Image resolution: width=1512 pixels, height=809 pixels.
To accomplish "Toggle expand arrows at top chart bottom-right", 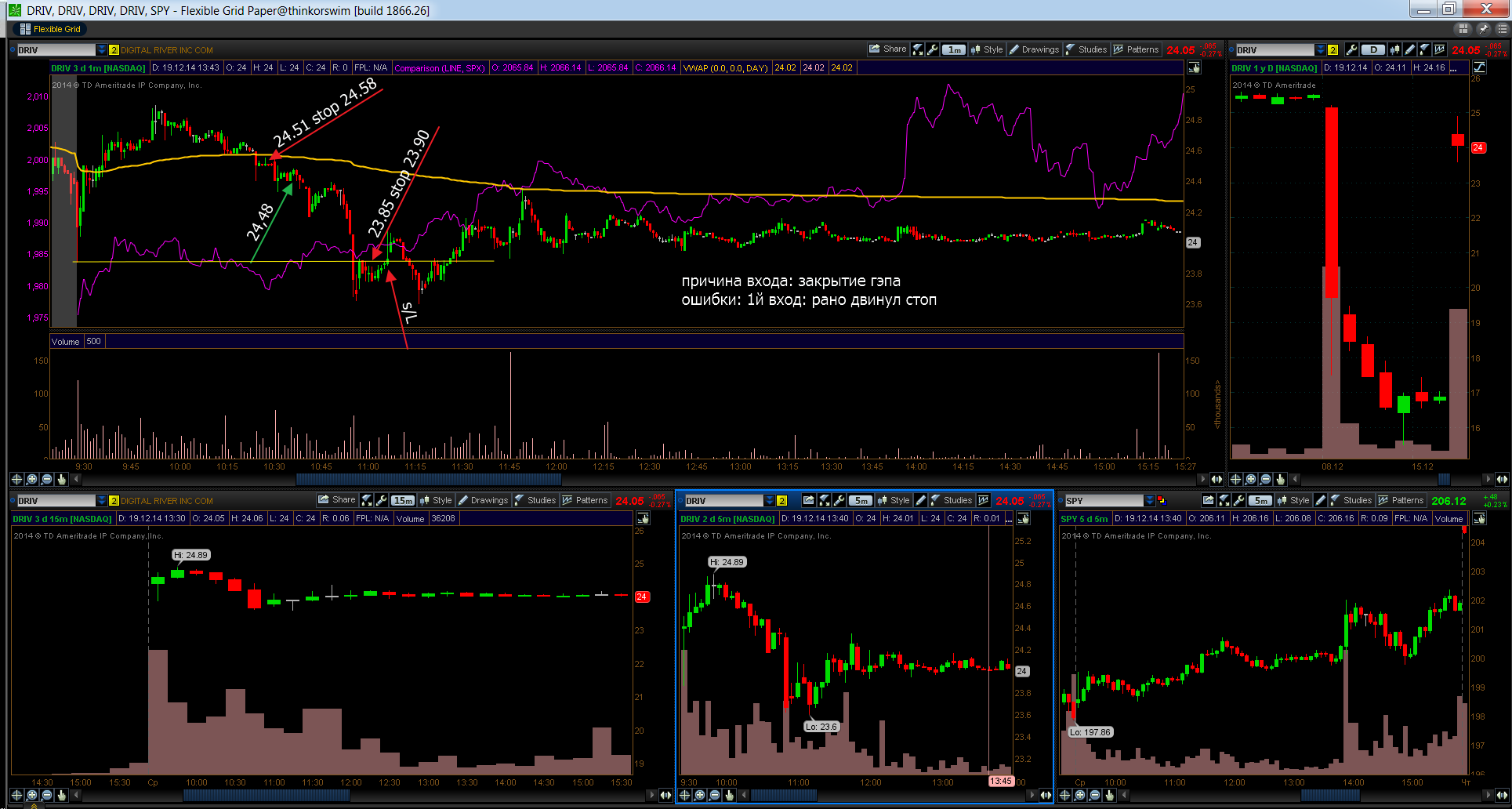I will [1216, 479].
